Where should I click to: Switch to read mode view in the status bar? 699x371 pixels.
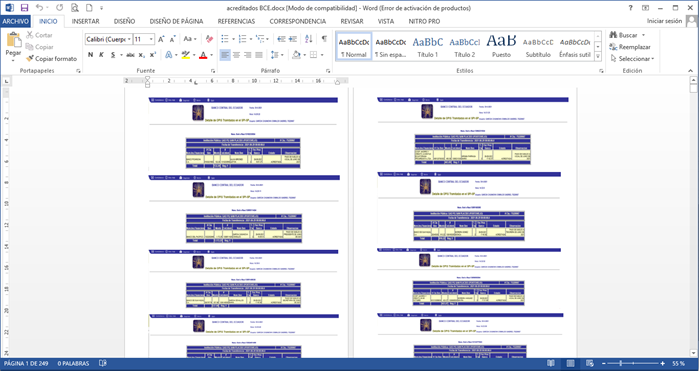tap(551, 363)
